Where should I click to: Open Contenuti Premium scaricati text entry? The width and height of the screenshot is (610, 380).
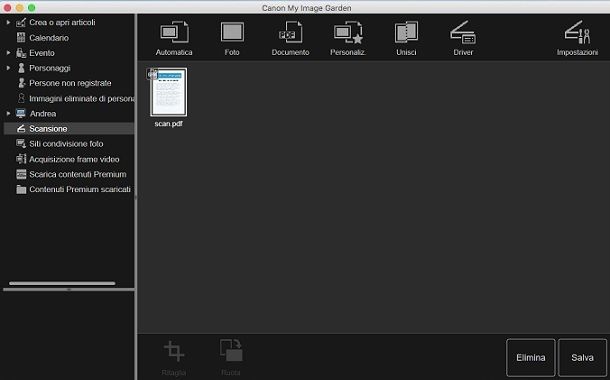80,189
